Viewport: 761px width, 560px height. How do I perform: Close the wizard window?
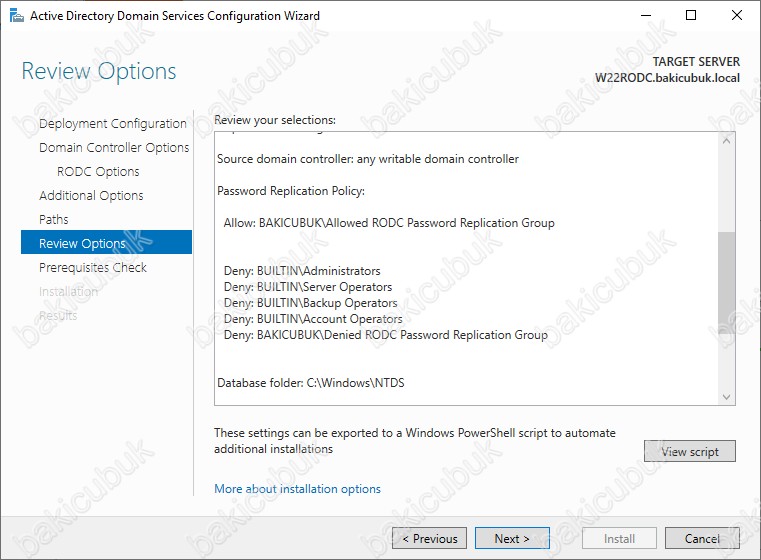[x=737, y=16]
